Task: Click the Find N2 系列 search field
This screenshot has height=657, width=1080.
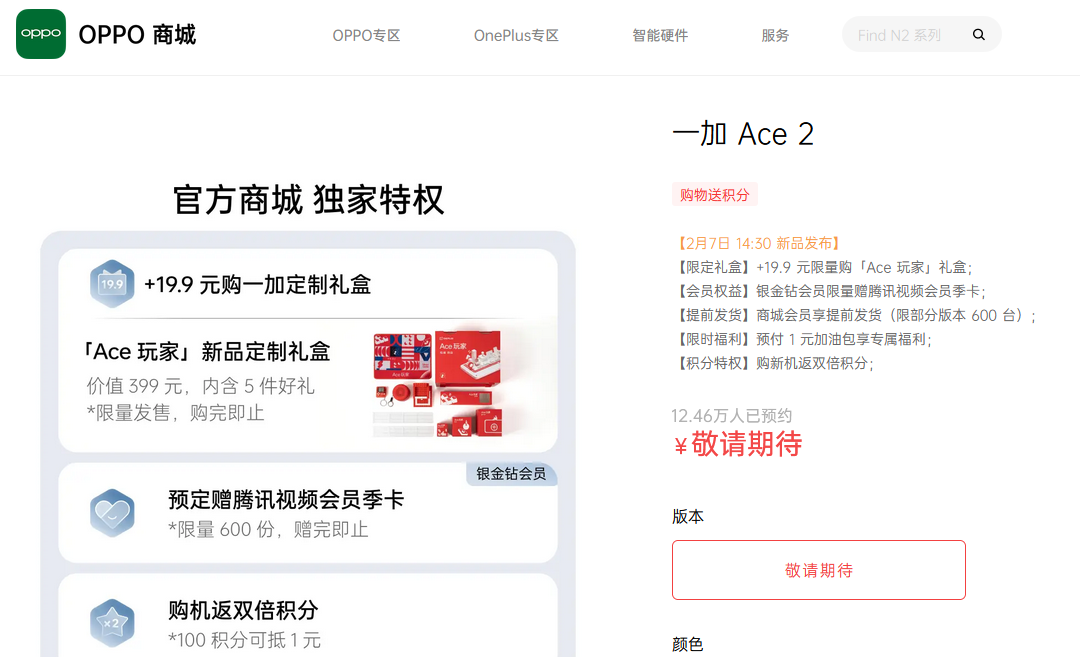Action: pyautogui.click(x=922, y=34)
